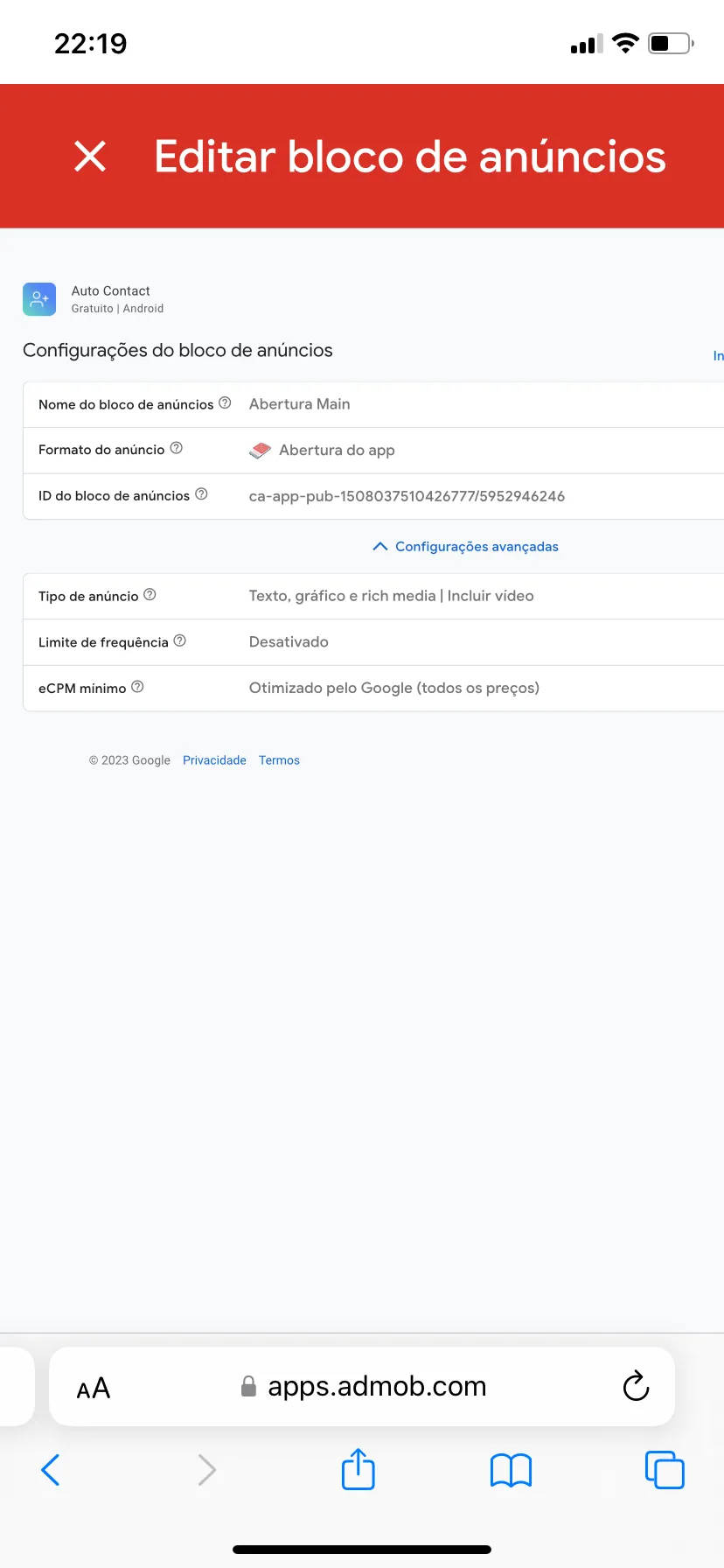Open the Privacidade link
724x1568 pixels.
(214, 760)
